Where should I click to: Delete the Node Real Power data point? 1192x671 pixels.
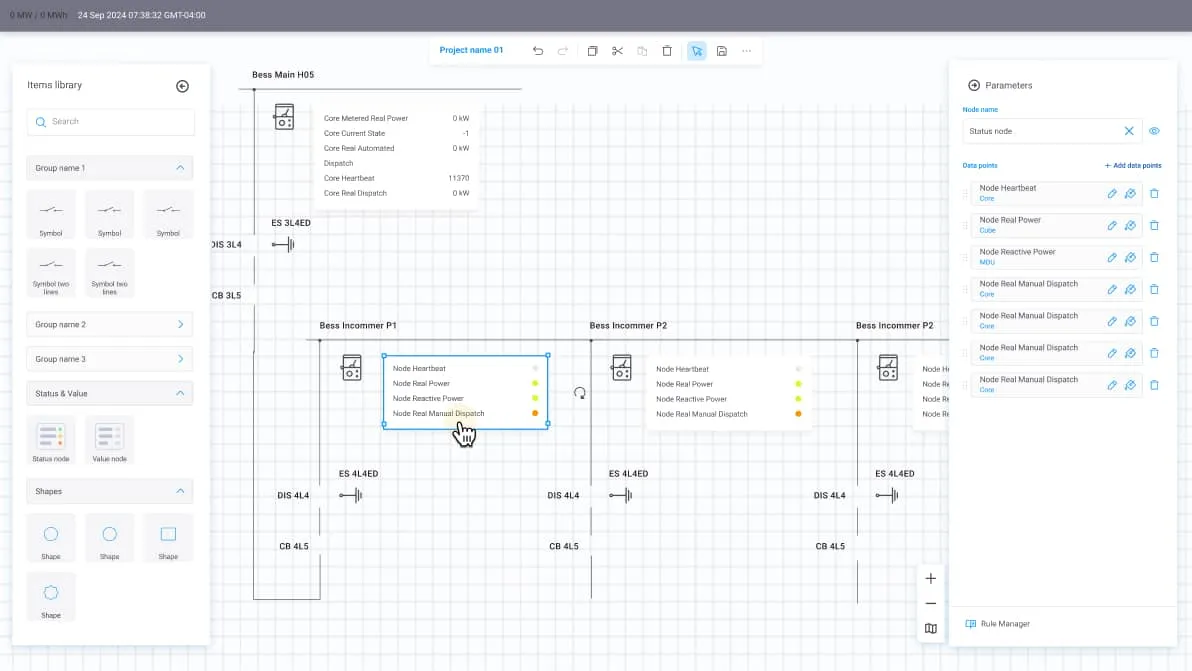pyautogui.click(x=1154, y=226)
